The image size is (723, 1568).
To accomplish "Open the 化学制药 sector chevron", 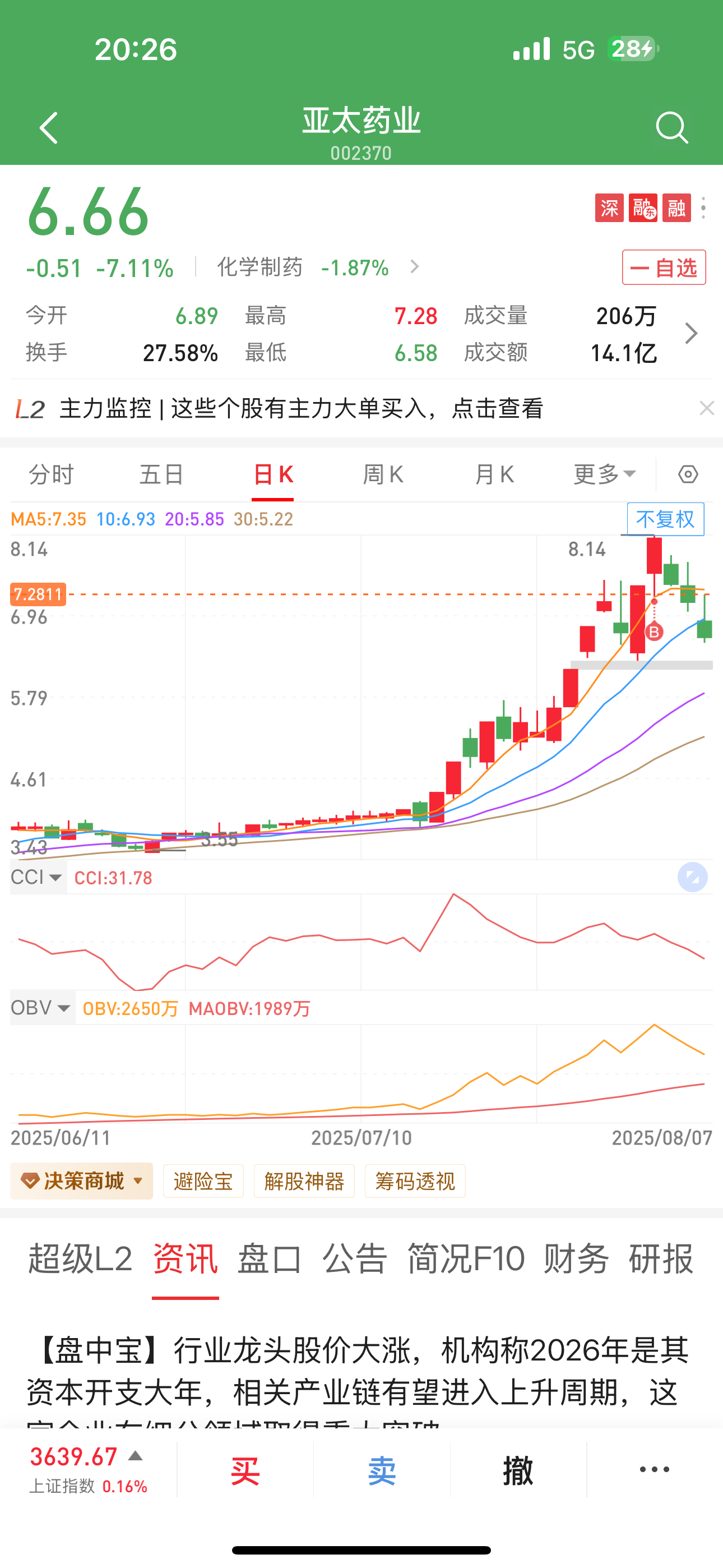I will pyautogui.click(x=414, y=266).
